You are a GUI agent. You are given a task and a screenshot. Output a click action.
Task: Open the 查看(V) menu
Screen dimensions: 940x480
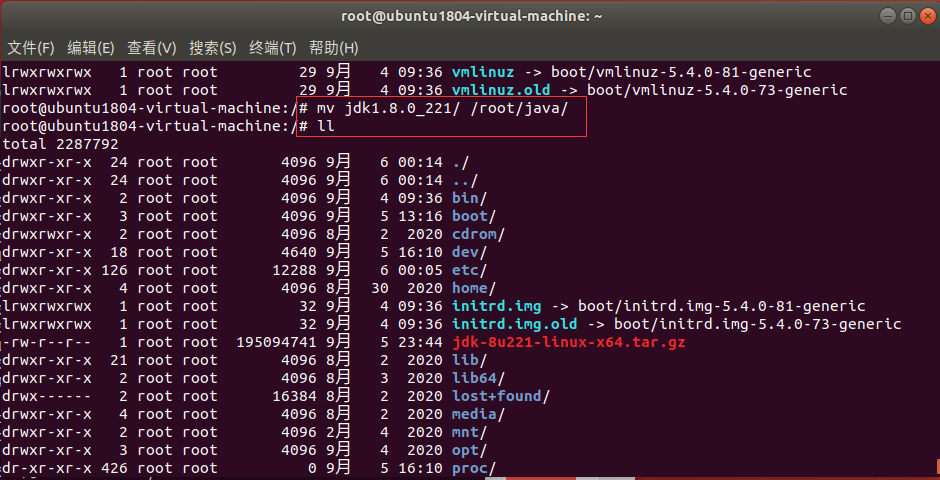[152, 48]
